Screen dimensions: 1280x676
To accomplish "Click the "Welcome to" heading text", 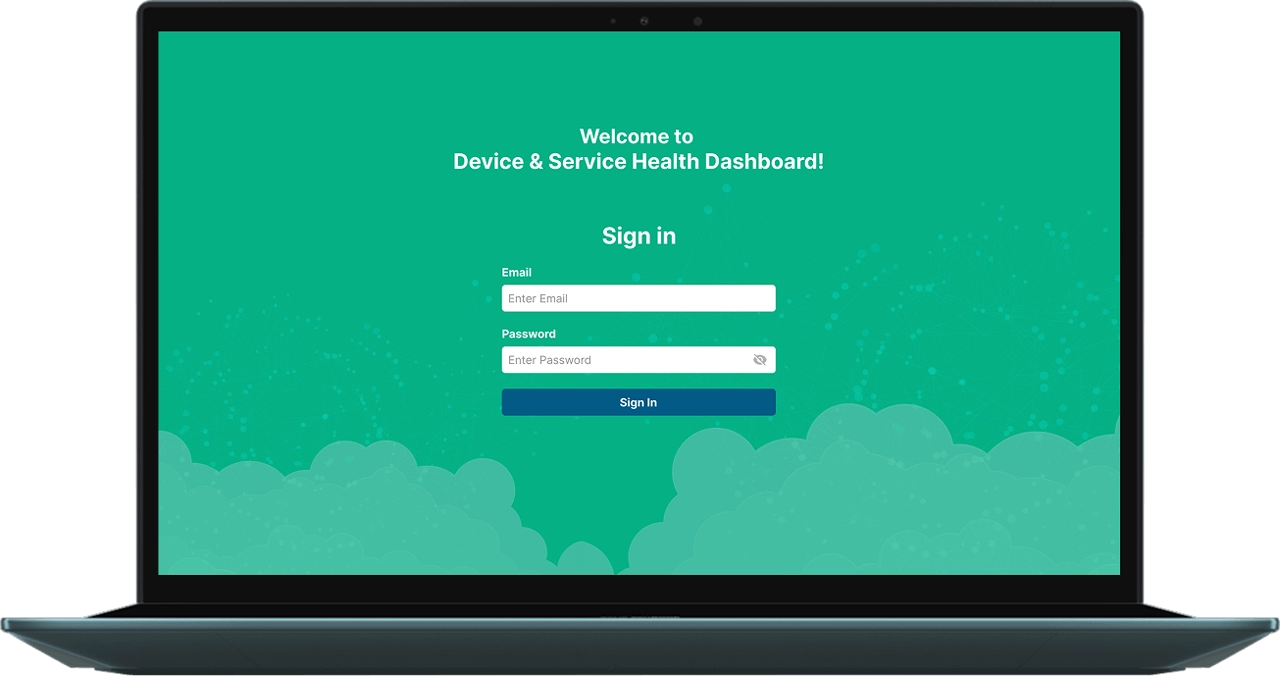I will [x=636, y=136].
